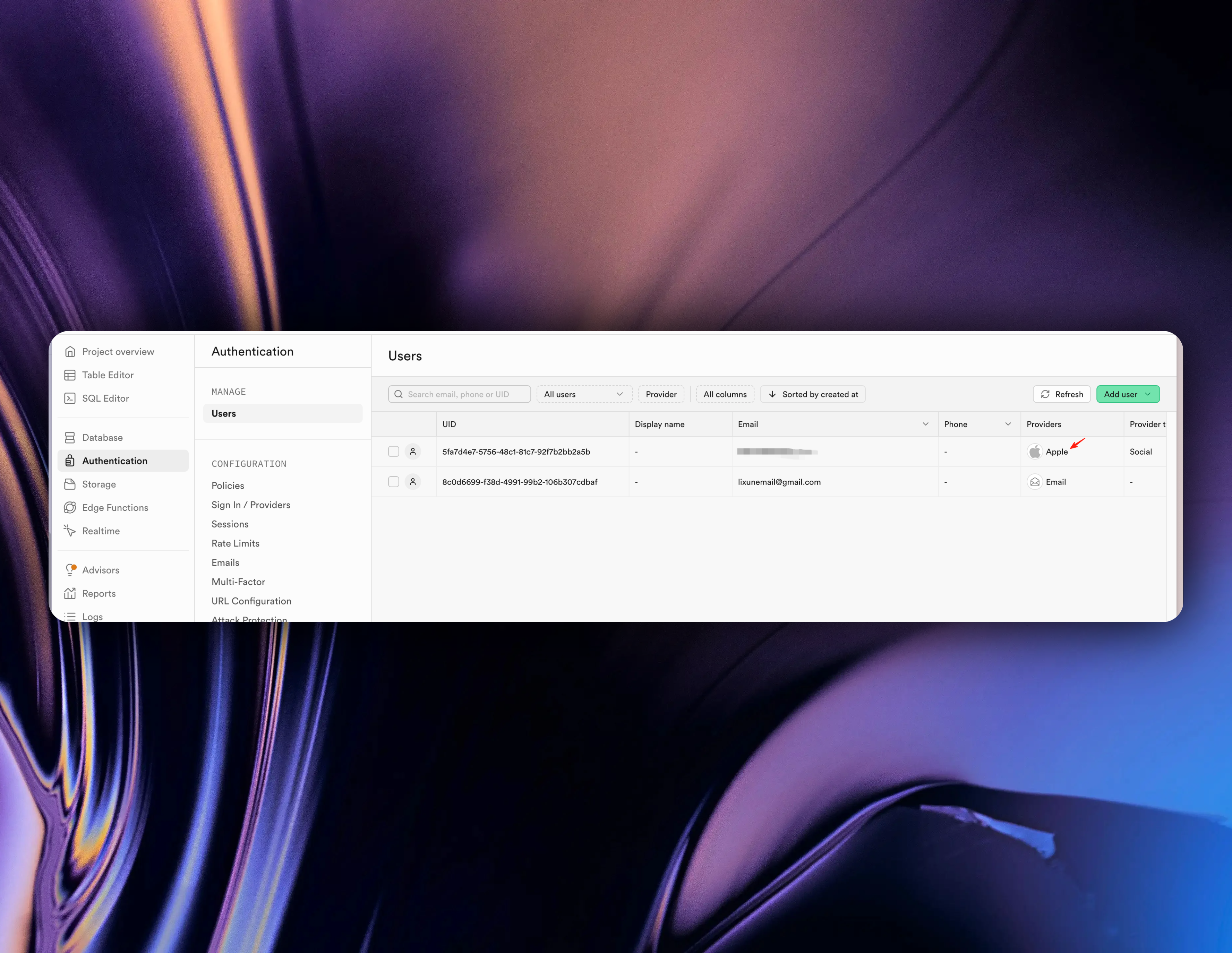
Task: Click Sorted by created at button
Action: 813,394
